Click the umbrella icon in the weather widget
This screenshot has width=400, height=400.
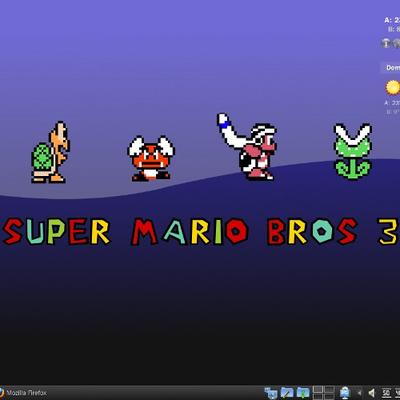386,43
